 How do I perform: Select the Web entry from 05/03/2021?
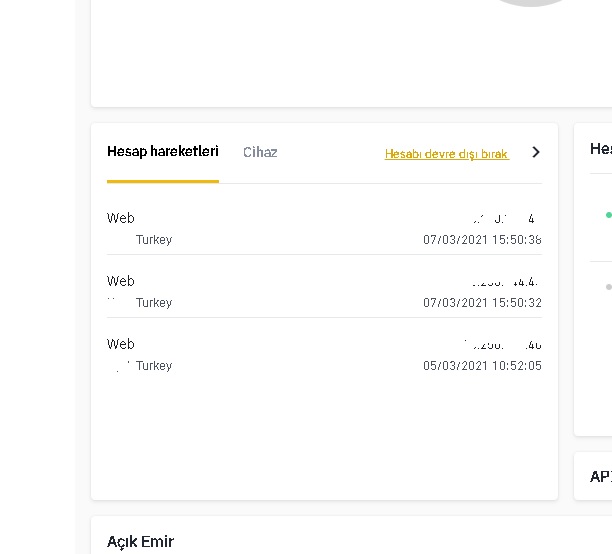coord(121,344)
